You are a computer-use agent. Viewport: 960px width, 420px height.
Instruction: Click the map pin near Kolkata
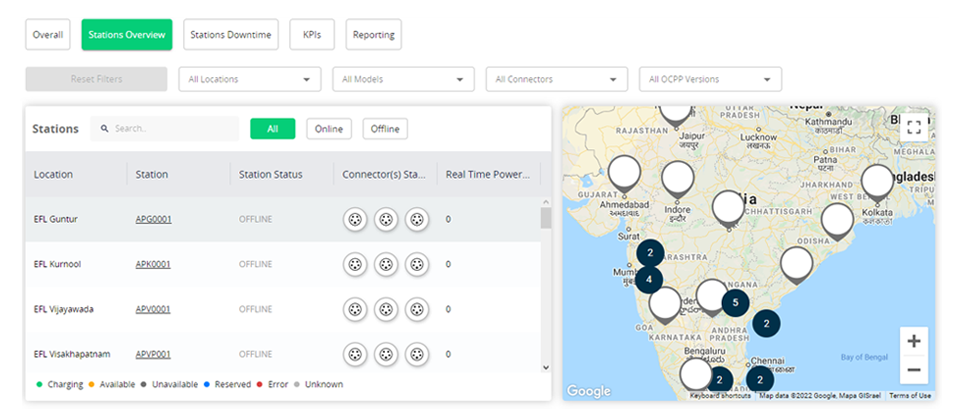point(877,183)
